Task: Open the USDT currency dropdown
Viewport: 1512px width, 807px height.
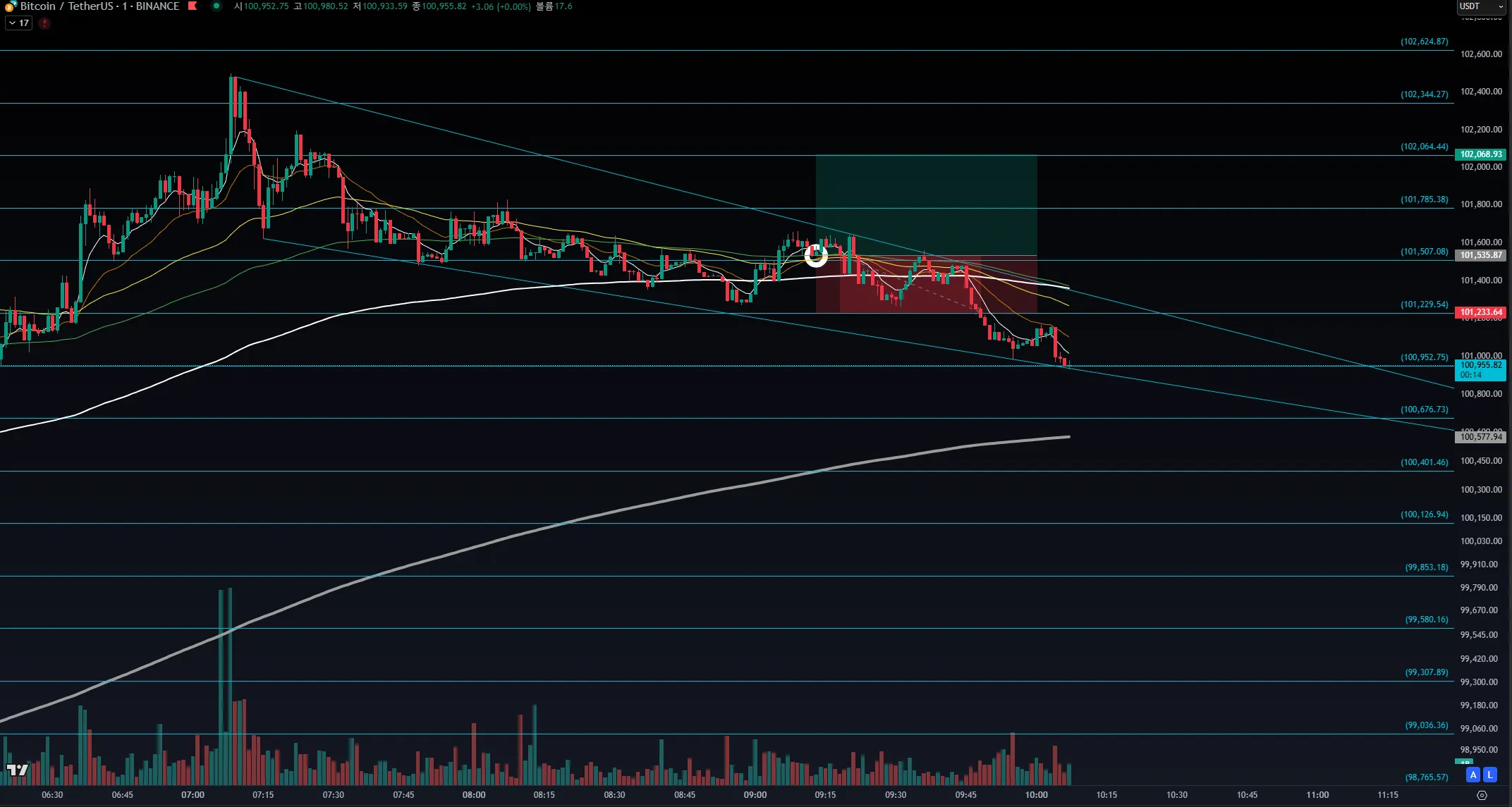Action: [1482, 6]
